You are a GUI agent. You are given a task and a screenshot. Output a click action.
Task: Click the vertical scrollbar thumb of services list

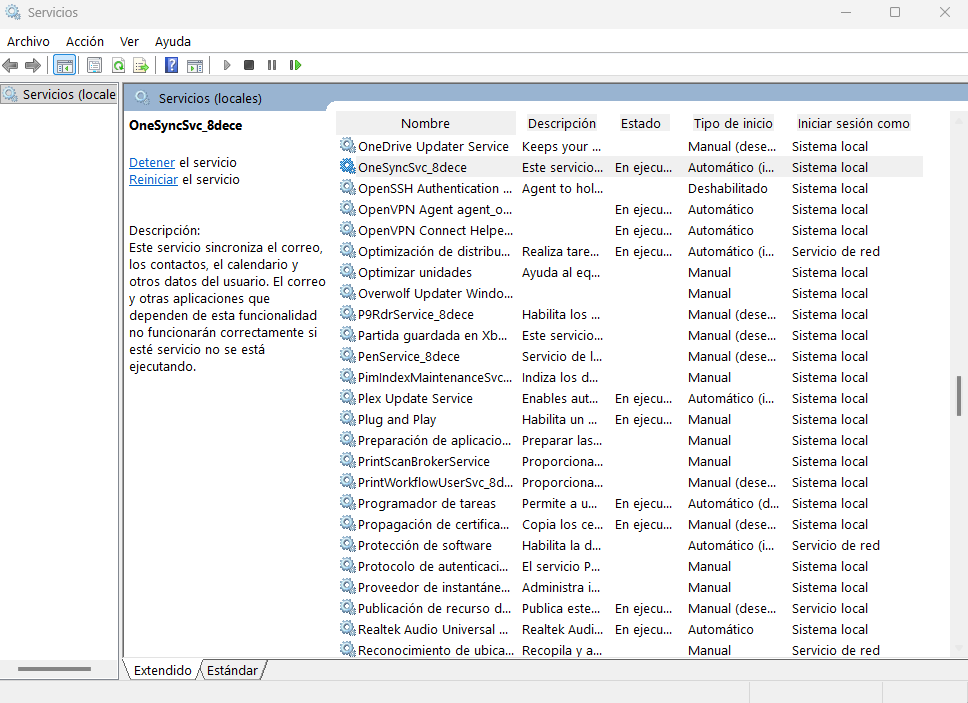pyautogui.click(x=958, y=396)
